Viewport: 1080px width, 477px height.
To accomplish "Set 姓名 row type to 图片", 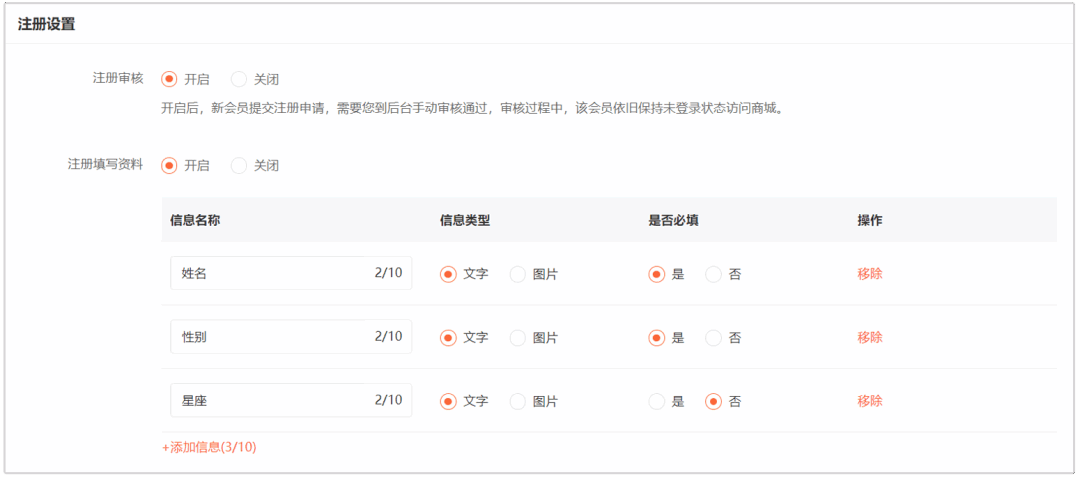I will pos(518,274).
